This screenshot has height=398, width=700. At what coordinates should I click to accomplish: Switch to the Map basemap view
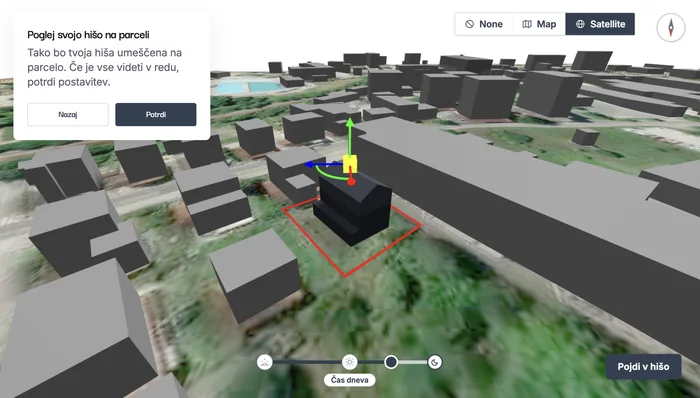(x=539, y=24)
